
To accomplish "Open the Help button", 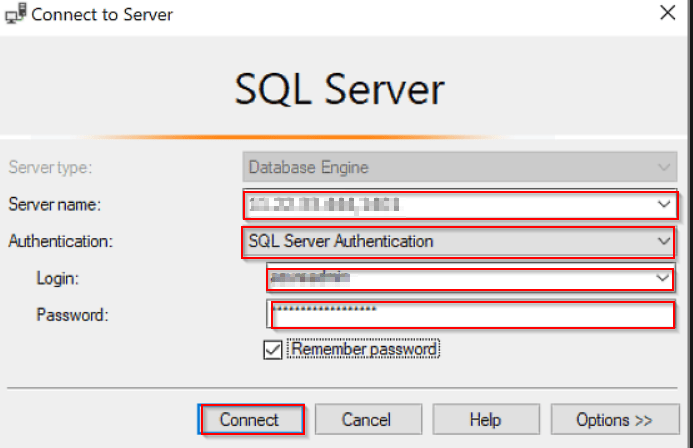I will 486,419.
